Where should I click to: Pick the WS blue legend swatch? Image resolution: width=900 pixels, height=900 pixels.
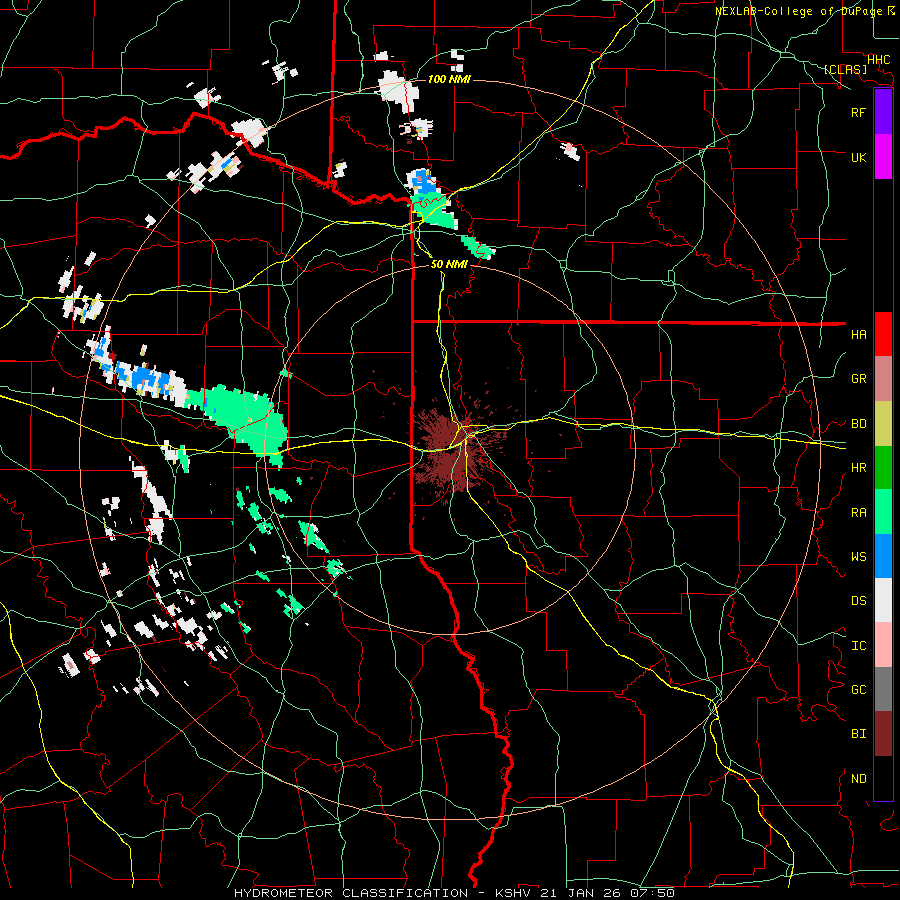tap(883, 556)
